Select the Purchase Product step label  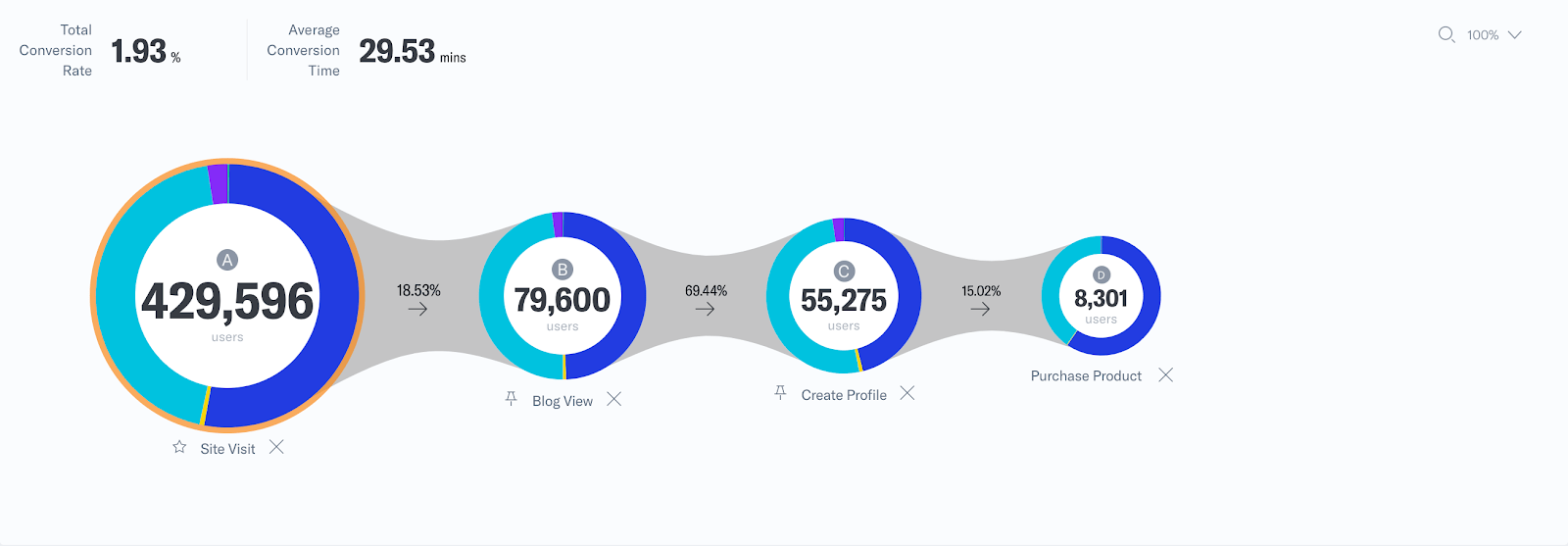pyautogui.click(x=1086, y=375)
